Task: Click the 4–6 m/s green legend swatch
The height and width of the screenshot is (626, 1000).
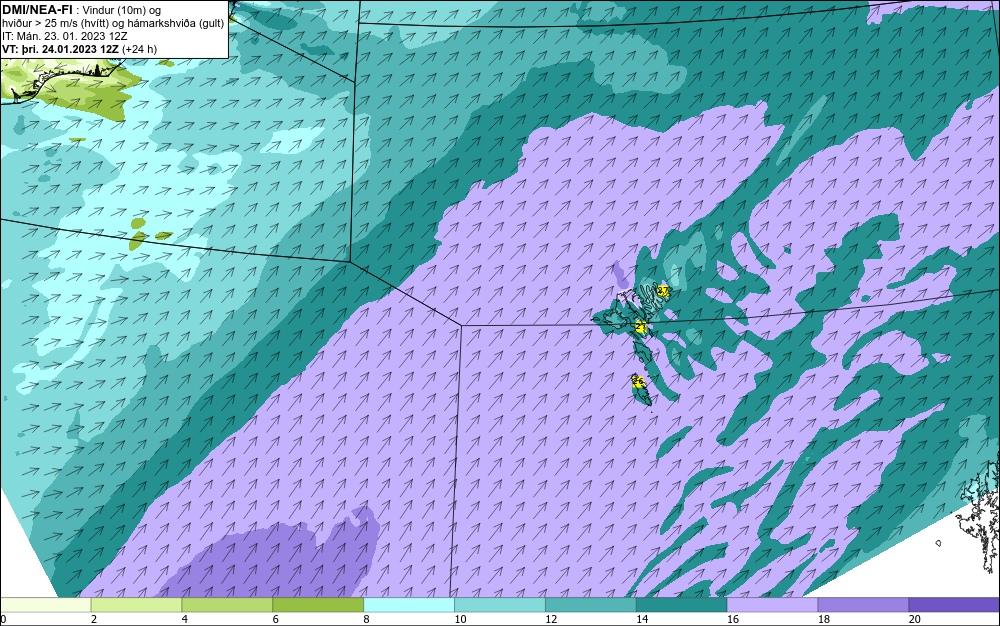Action: pyautogui.click(x=227, y=605)
